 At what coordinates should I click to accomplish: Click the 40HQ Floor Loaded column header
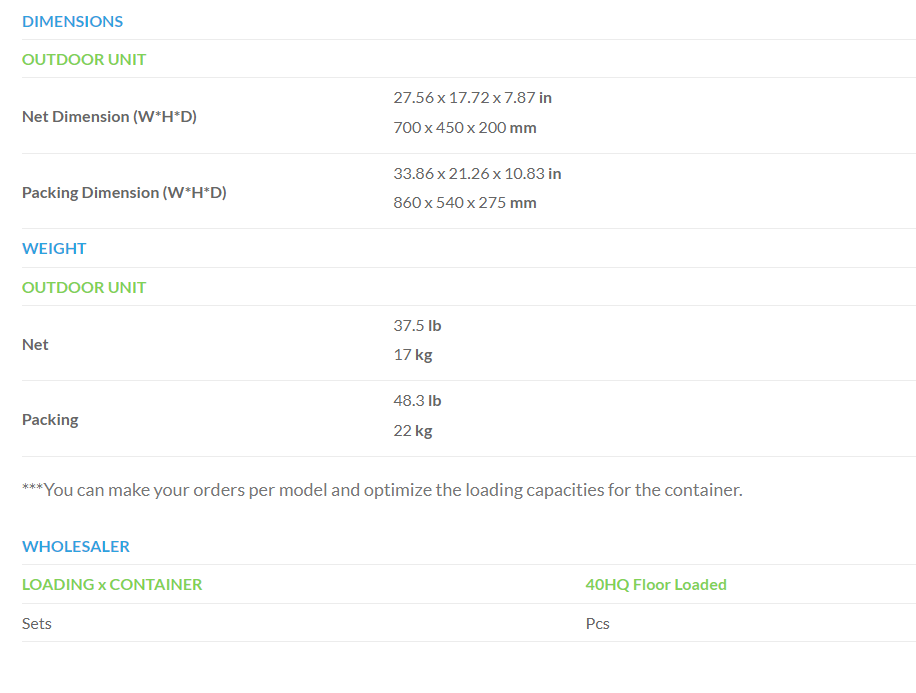point(656,584)
